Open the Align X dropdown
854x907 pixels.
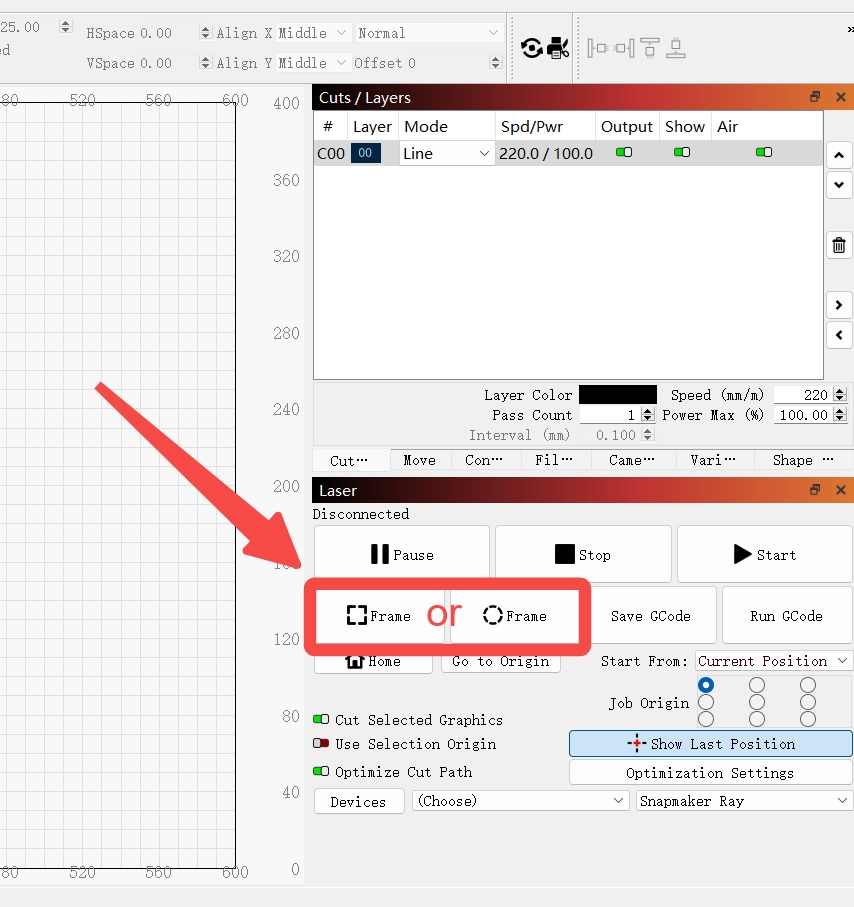point(312,33)
